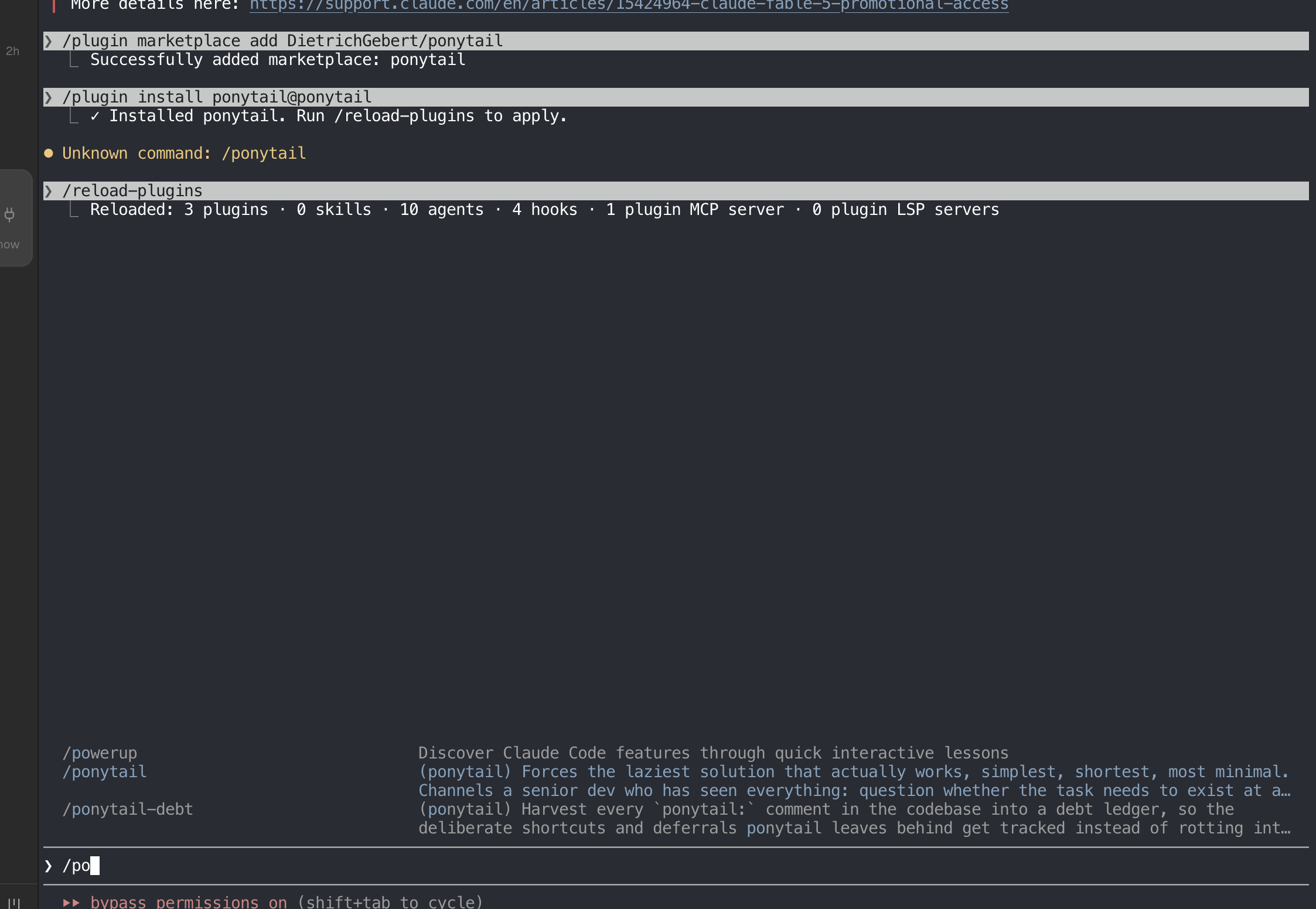The height and width of the screenshot is (909, 1316).
Task: Pick the /ponytail-debt command suggestion
Action: point(128,809)
